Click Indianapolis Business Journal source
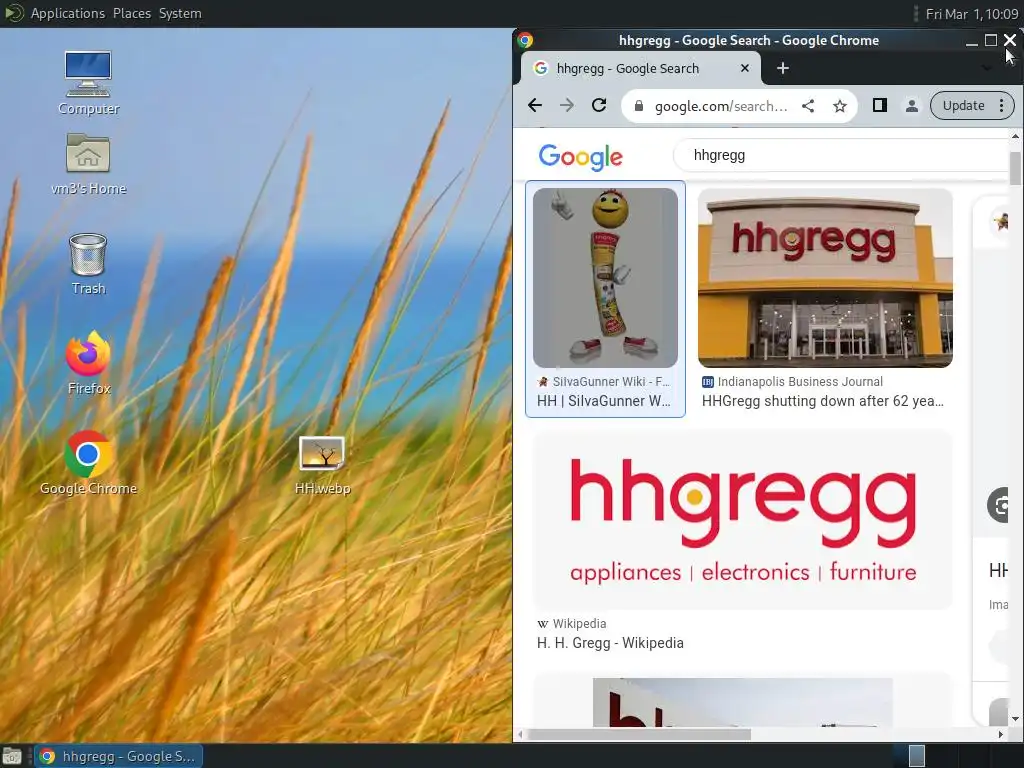This screenshot has height=768, width=1024. point(800,381)
